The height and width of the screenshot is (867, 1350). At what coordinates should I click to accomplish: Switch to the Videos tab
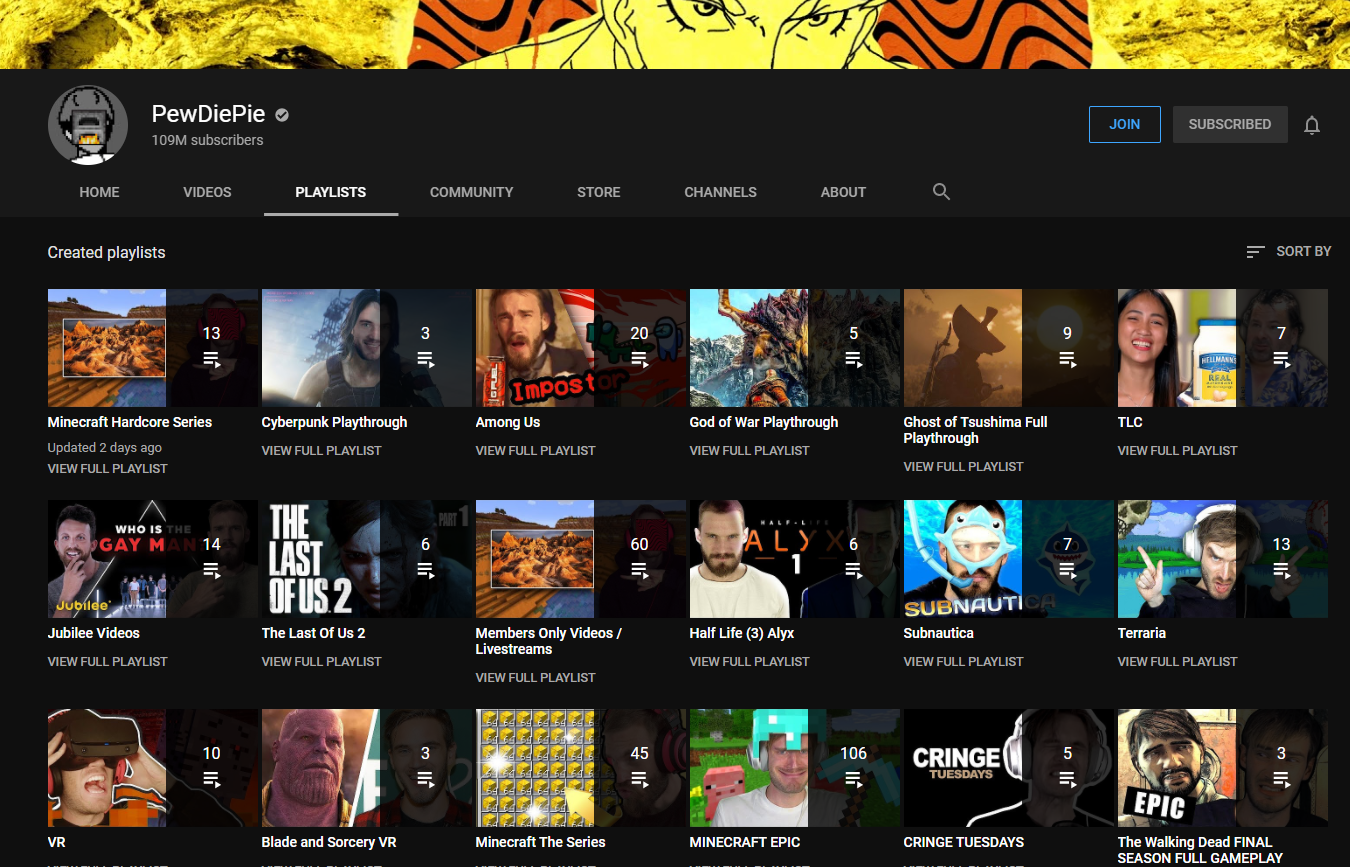pos(207,192)
